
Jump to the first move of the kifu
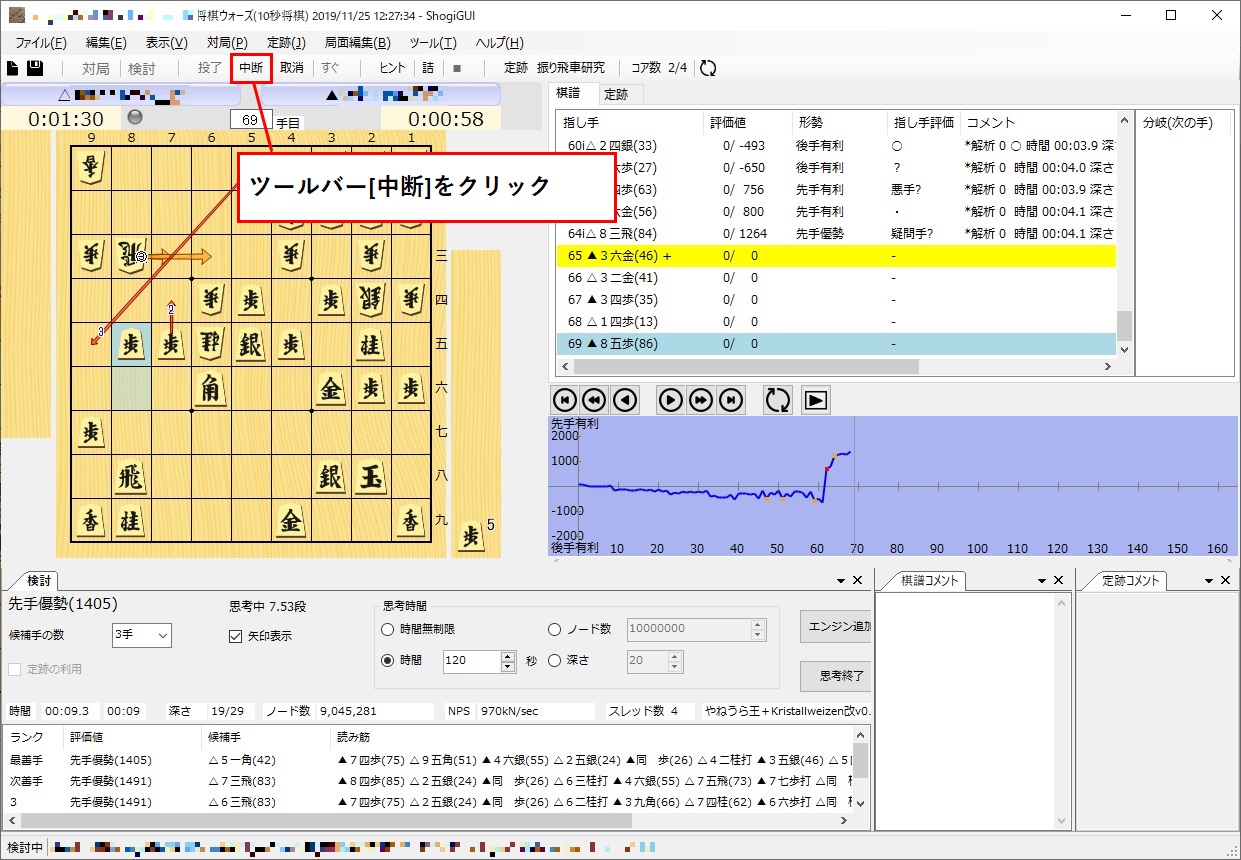click(565, 400)
